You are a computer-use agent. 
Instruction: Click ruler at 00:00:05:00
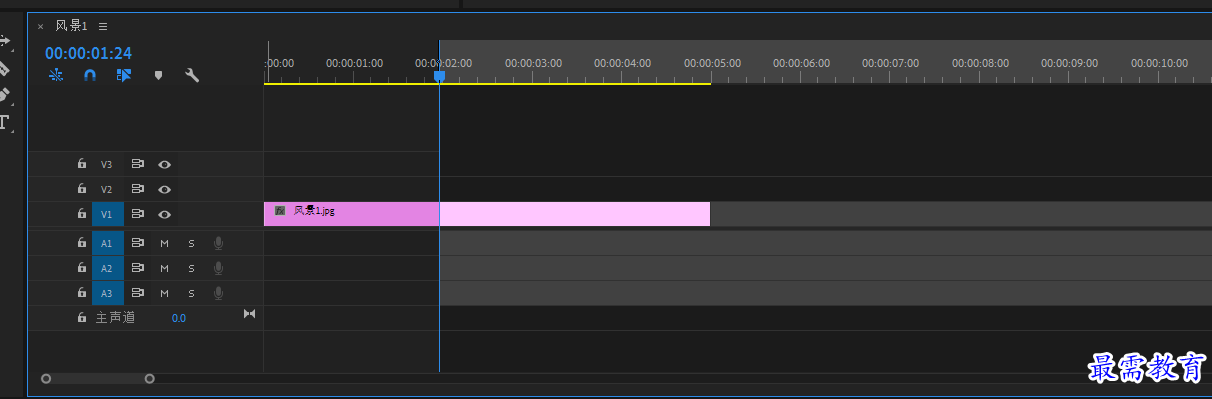711,63
